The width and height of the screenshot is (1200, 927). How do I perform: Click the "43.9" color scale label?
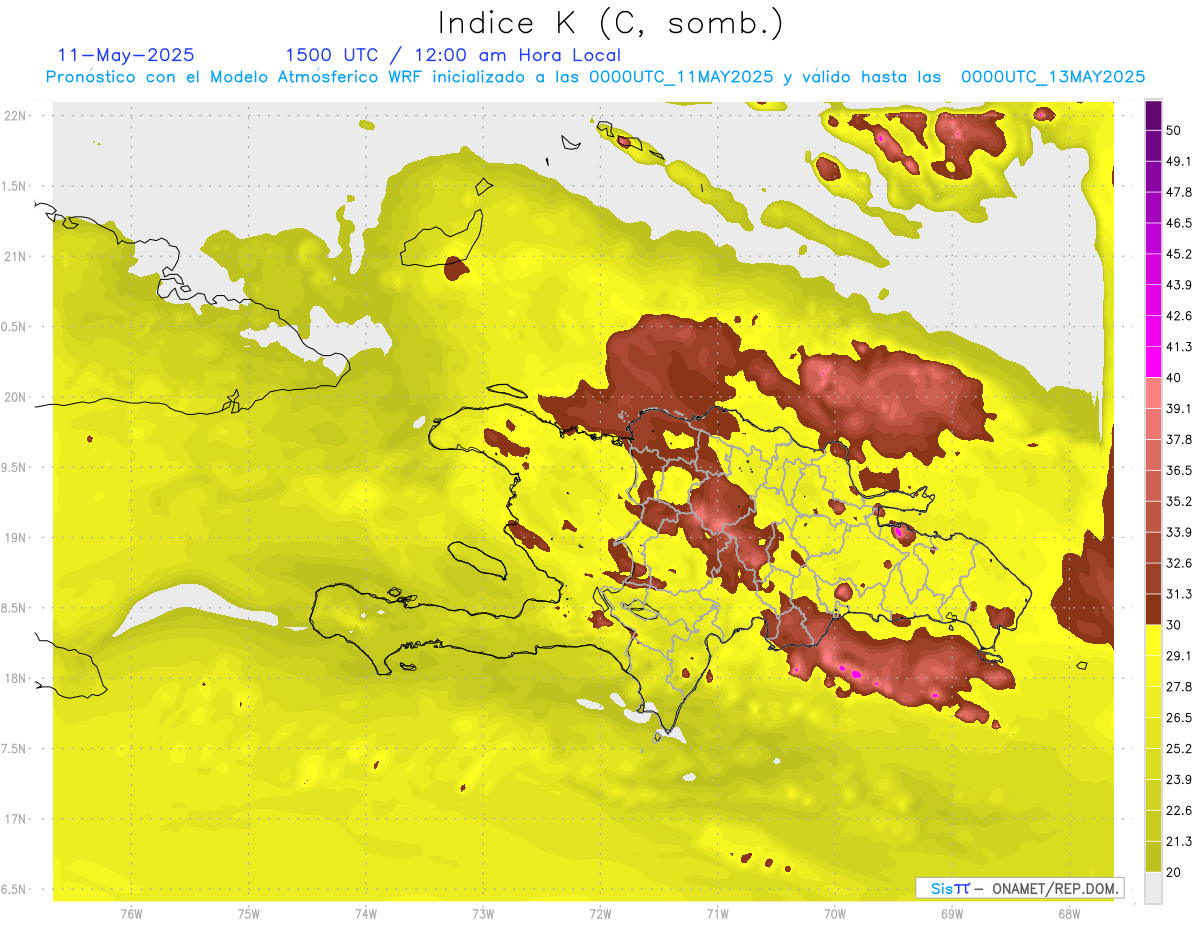click(x=1179, y=285)
